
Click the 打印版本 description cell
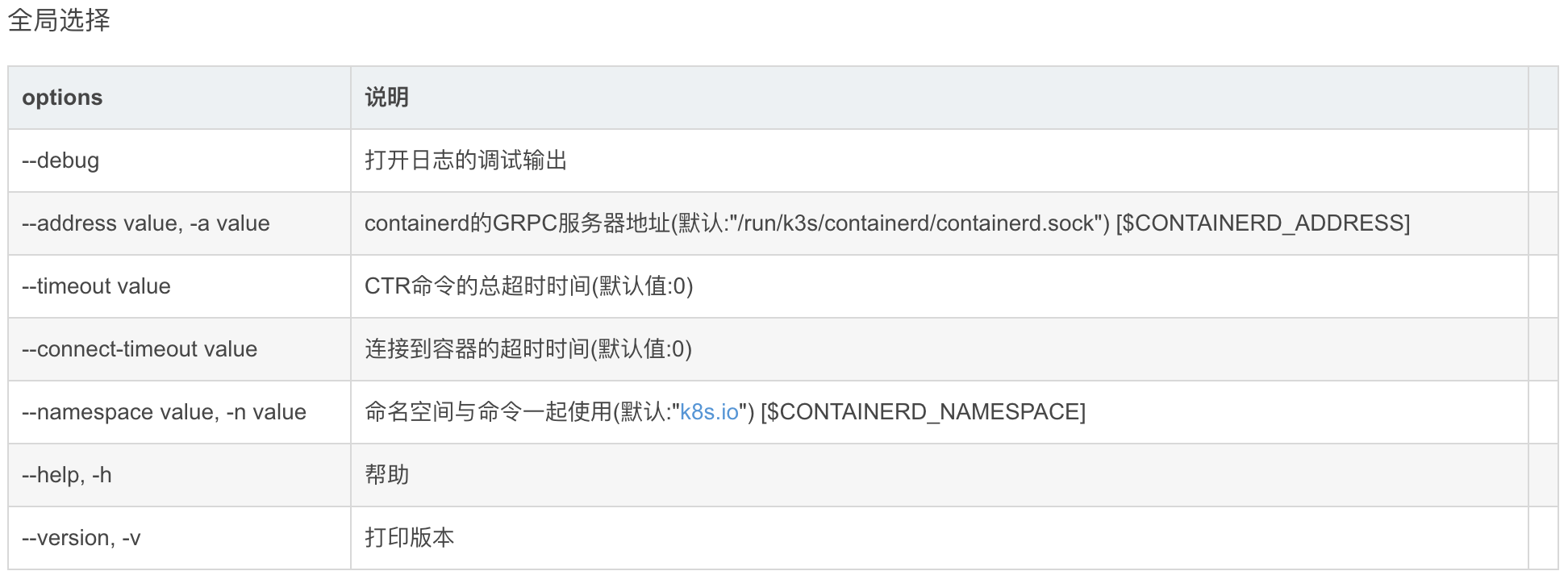tap(410, 538)
